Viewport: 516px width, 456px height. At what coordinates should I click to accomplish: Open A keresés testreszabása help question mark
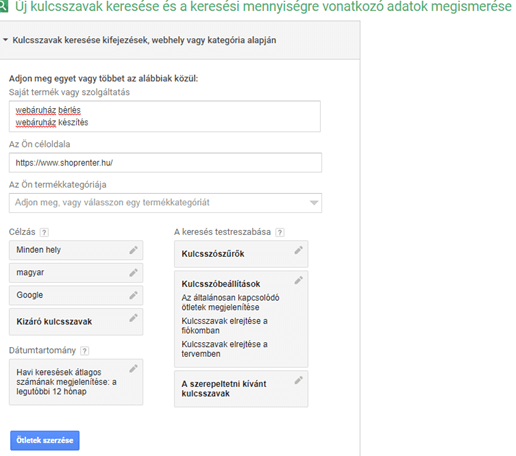point(280,232)
